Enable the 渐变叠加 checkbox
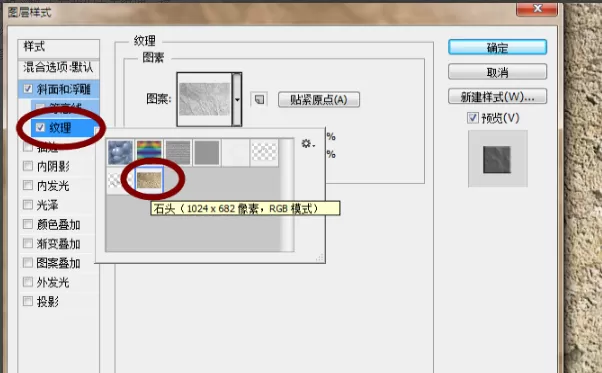Image resolution: width=602 pixels, height=373 pixels. (x=28, y=243)
